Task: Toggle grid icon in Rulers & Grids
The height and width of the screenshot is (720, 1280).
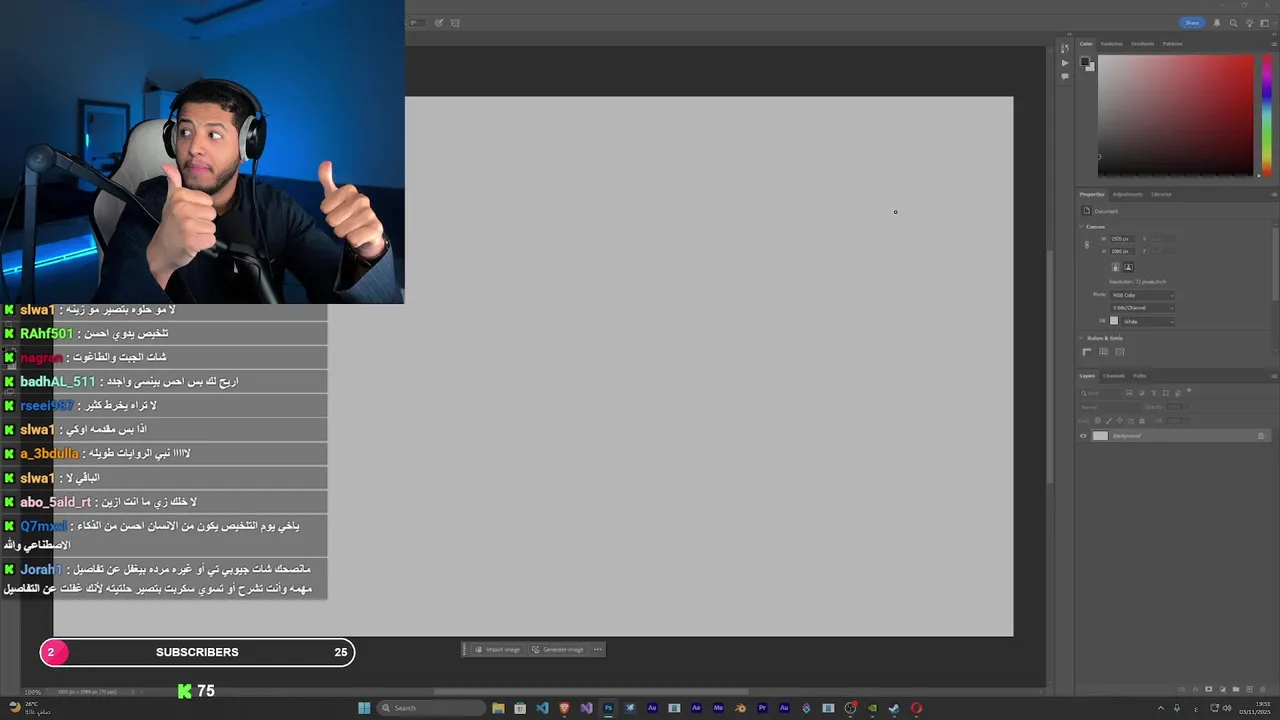Action: click(1103, 352)
